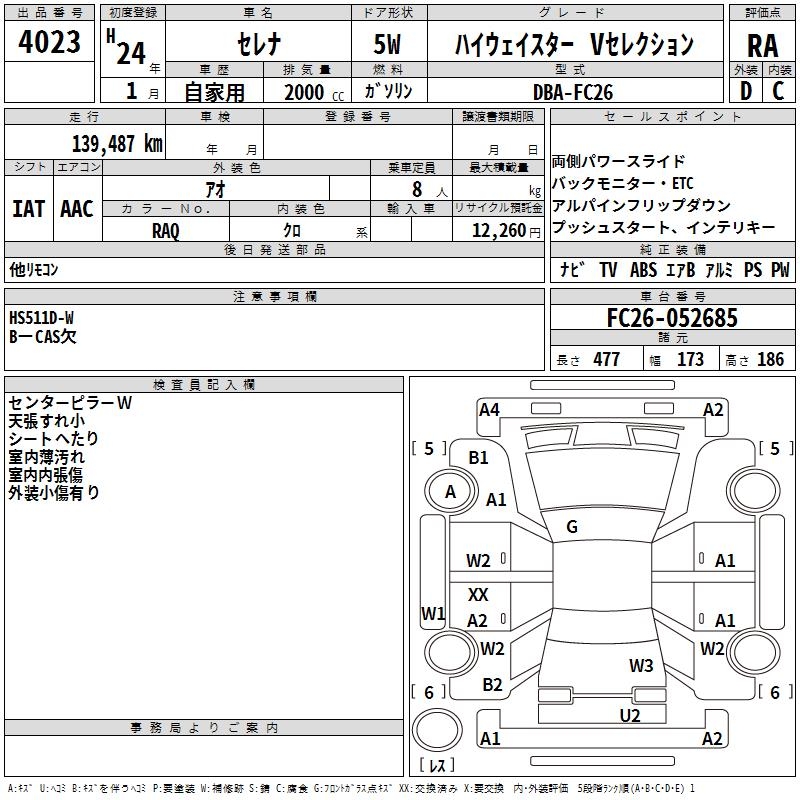The width and height of the screenshot is (800, 800).
Task: Click the note B-CAS欠
Action: 43,336
